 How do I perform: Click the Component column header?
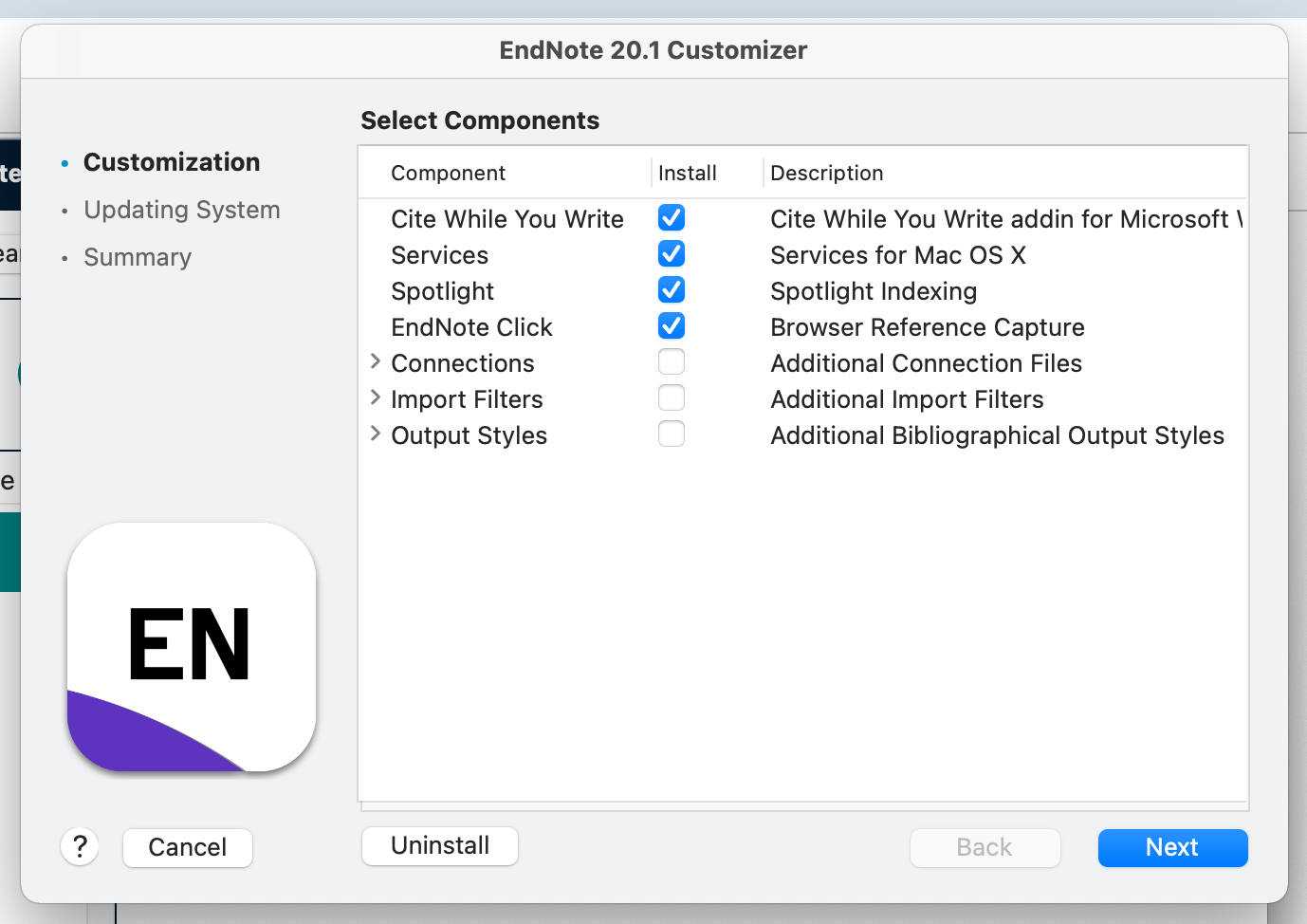(x=448, y=173)
